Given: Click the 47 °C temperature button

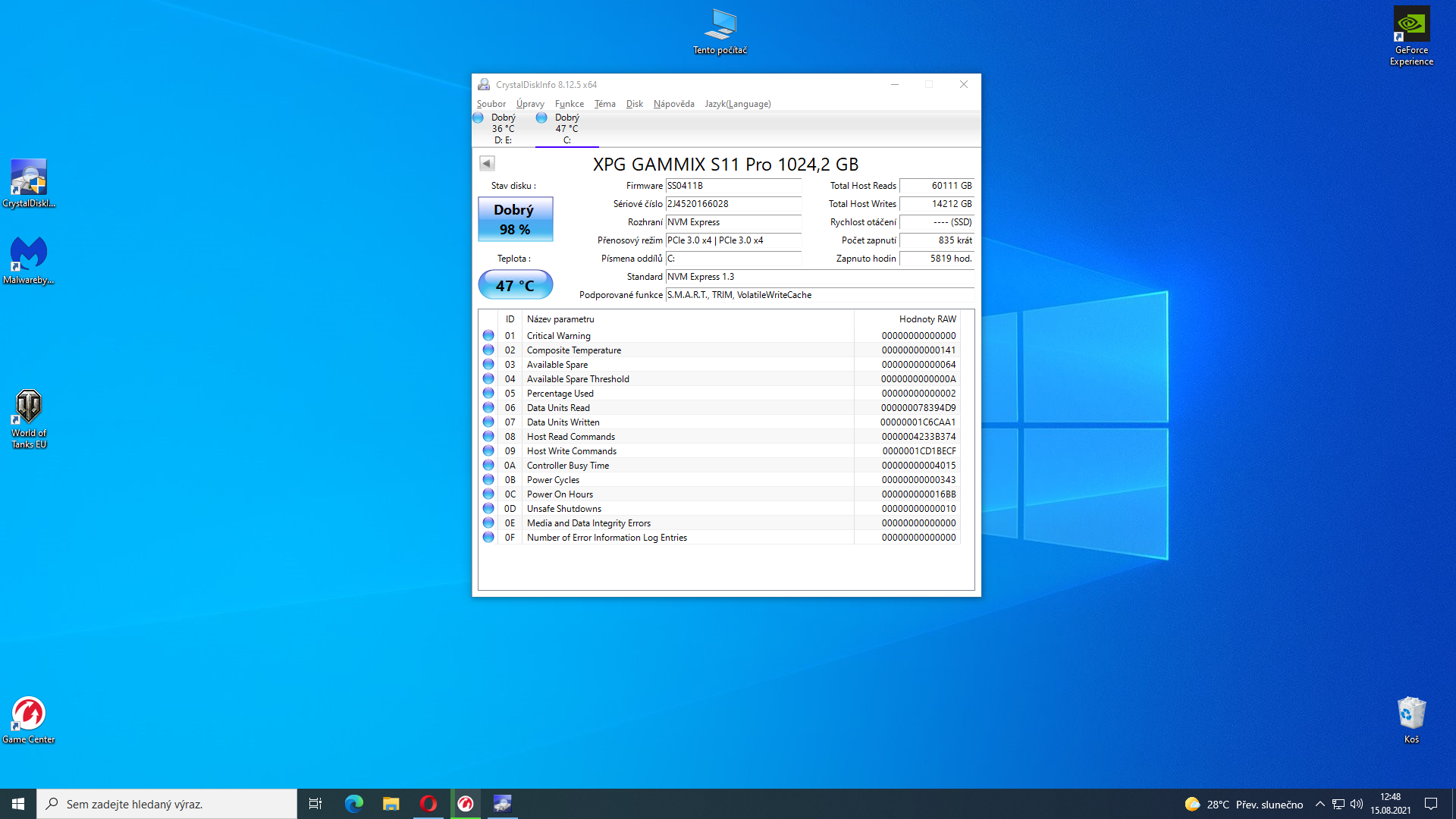Looking at the screenshot, I should [515, 285].
